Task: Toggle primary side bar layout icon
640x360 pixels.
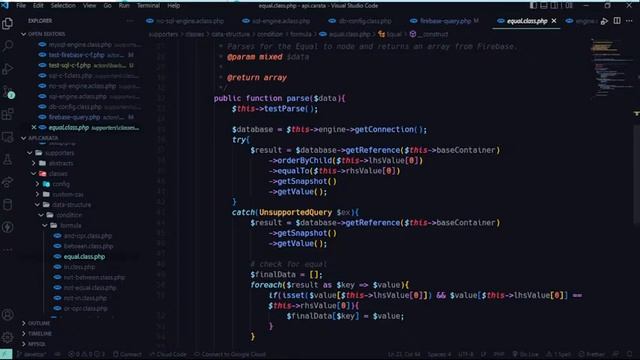Action: coord(533,6)
